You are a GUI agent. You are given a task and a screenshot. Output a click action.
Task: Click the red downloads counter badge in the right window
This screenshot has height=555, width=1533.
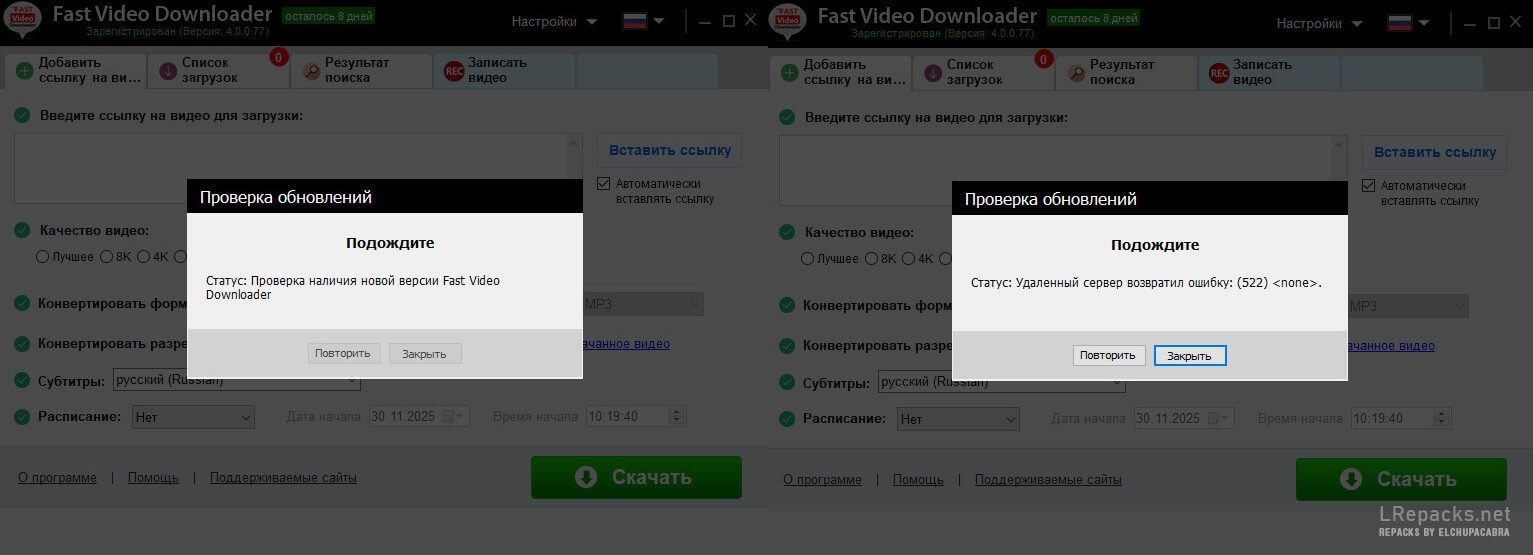(x=1044, y=59)
